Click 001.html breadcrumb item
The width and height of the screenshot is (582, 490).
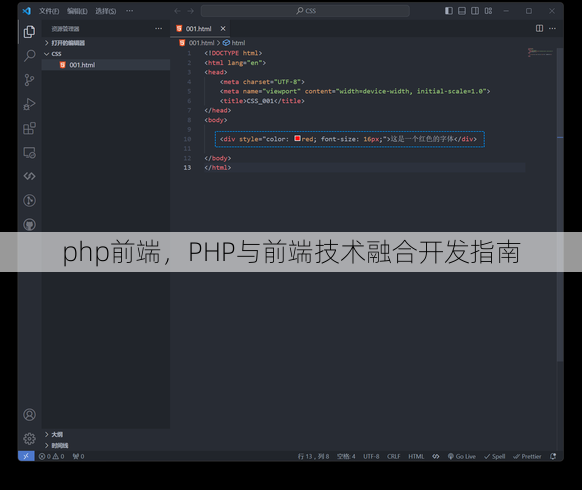coord(197,43)
